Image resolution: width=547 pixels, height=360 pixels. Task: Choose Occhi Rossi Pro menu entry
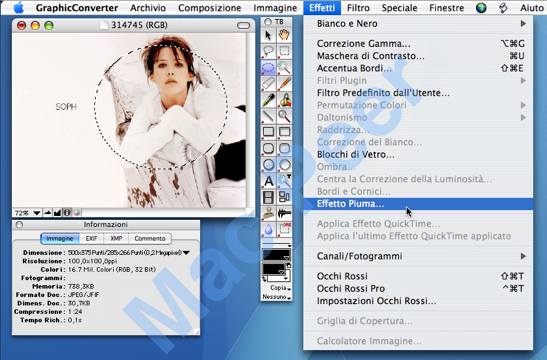pos(418,288)
